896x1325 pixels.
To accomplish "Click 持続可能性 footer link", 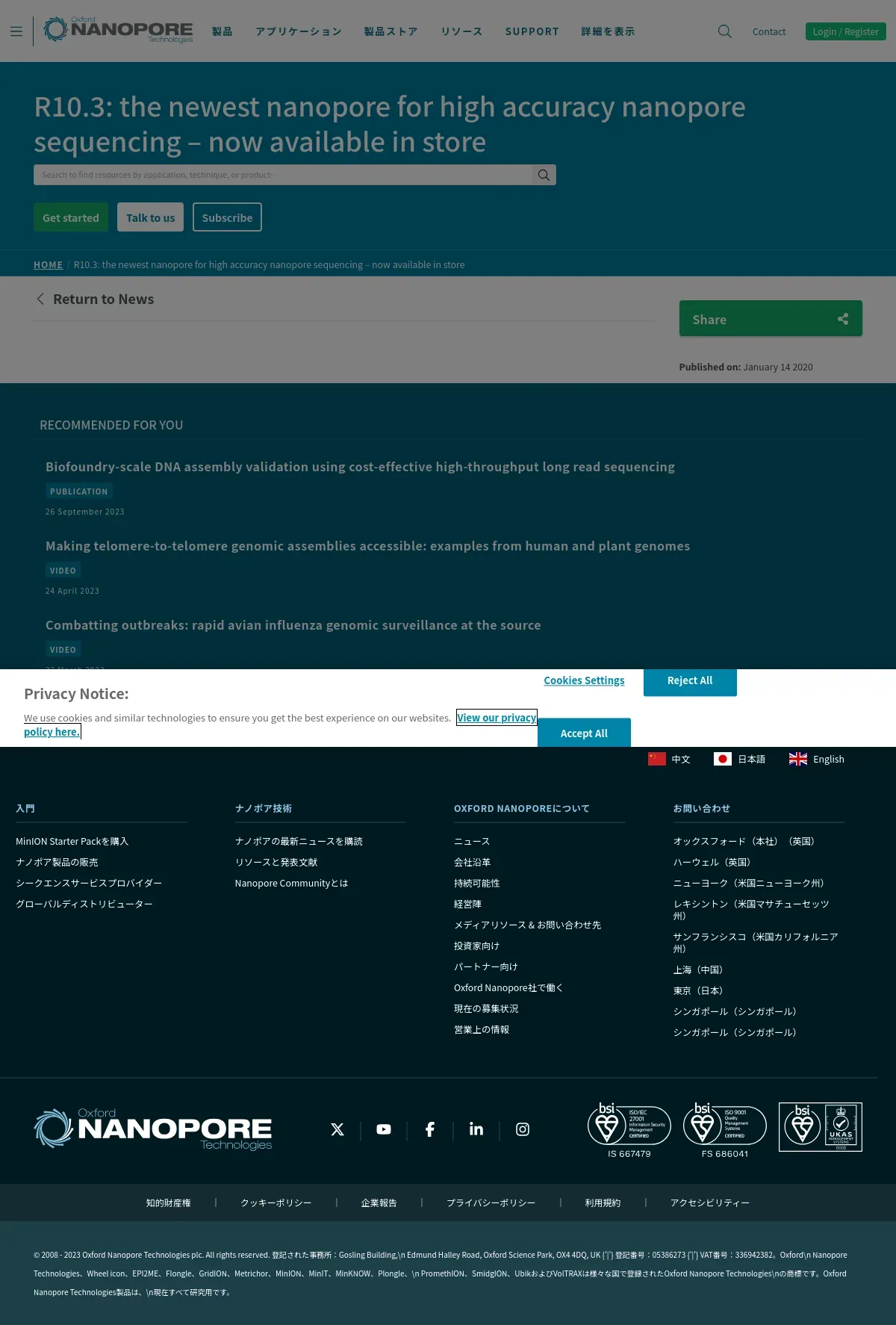I will pyautogui.click(x=476, y=883).
